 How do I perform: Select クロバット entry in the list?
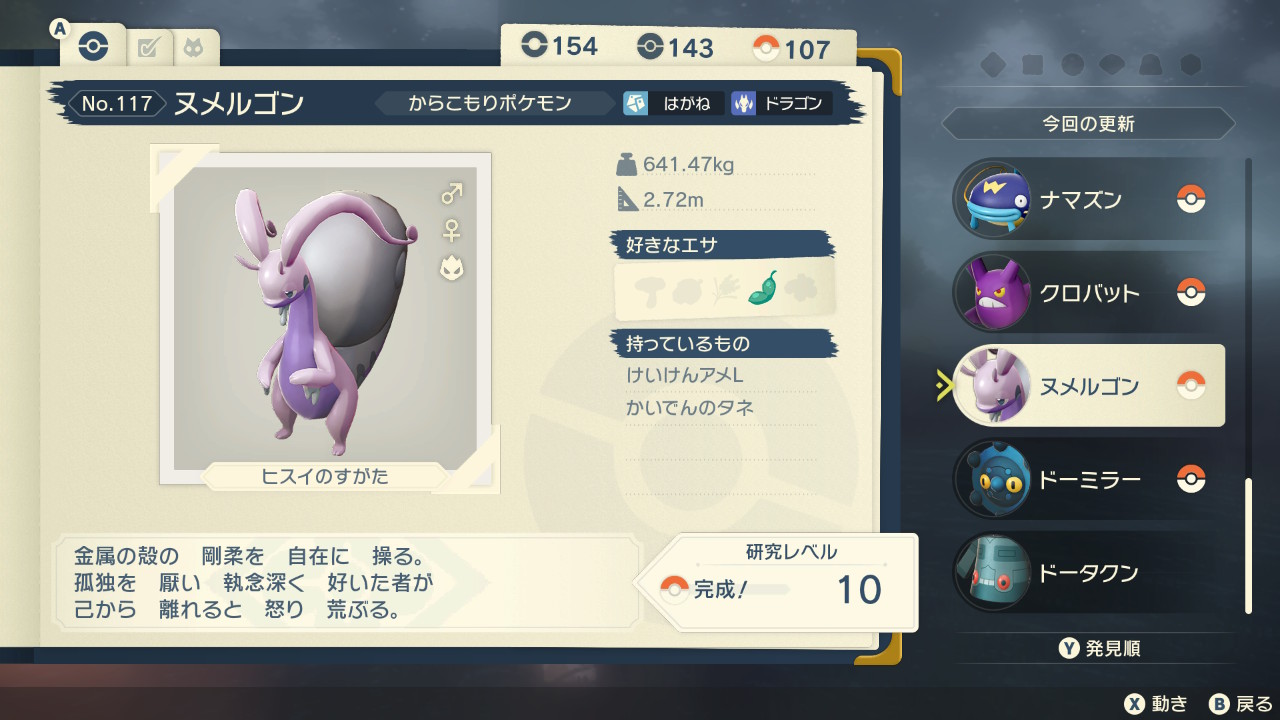click(1087, 293)
